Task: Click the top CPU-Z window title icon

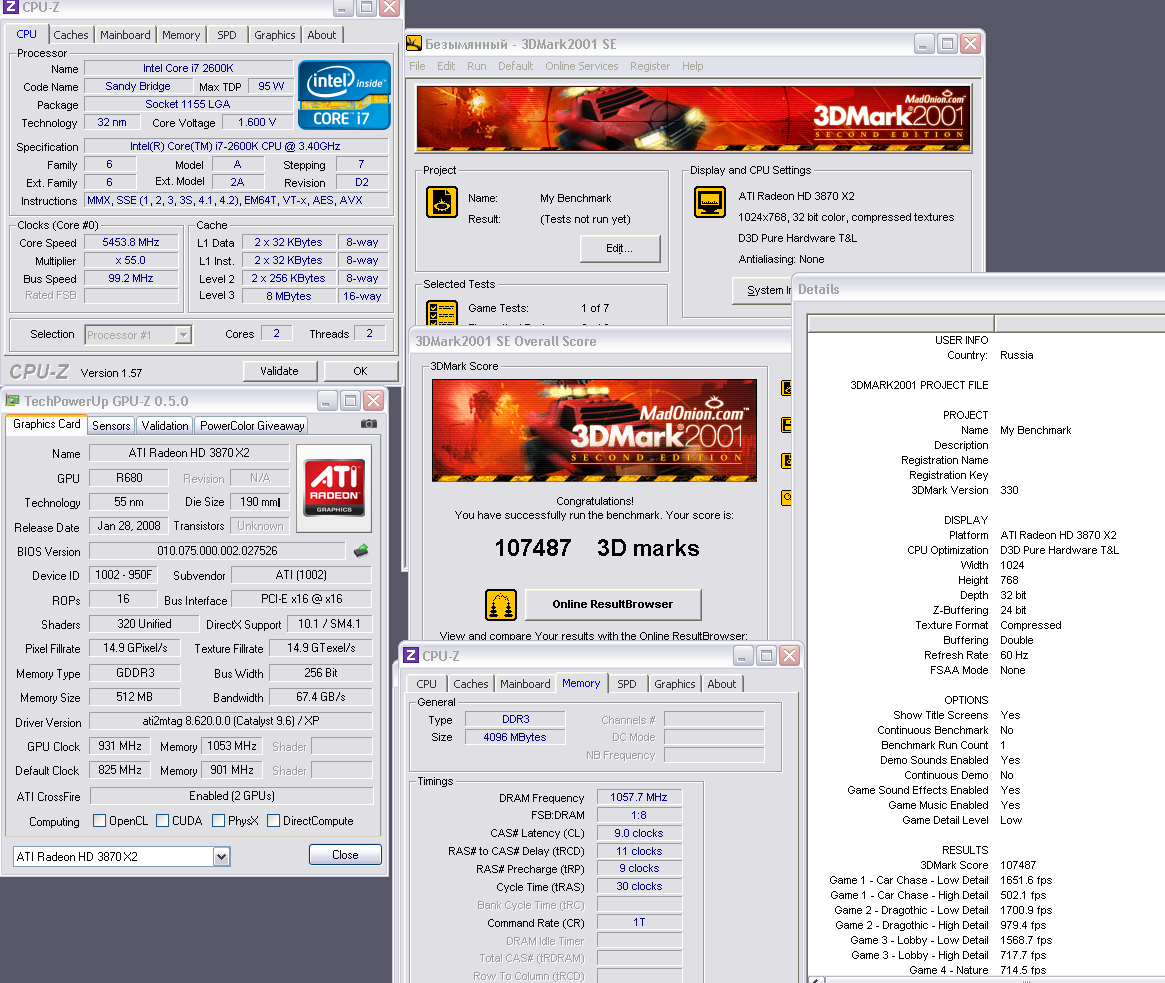Action: [x=10, y=7]
